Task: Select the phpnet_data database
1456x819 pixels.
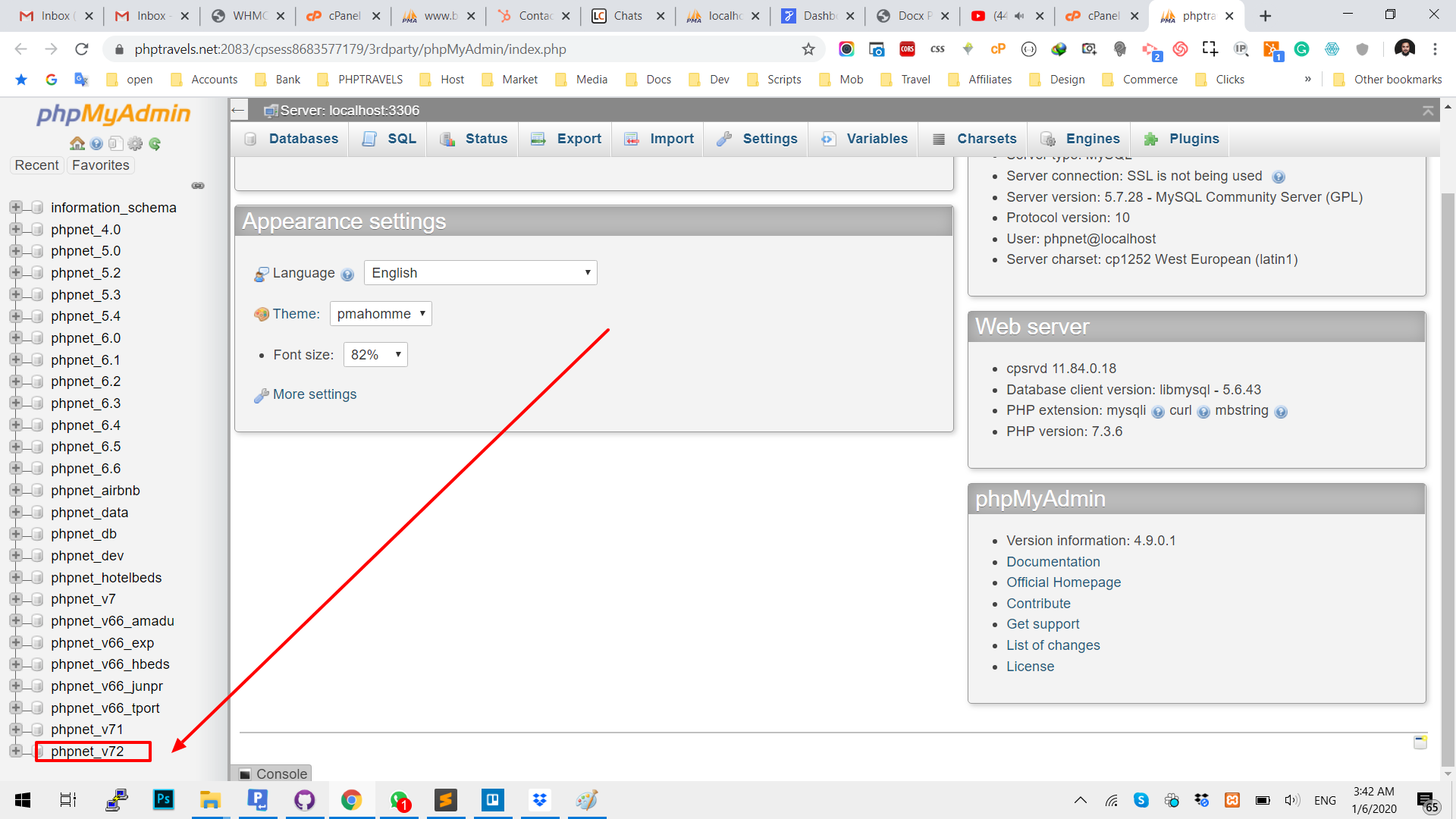Action: point(89,513)
